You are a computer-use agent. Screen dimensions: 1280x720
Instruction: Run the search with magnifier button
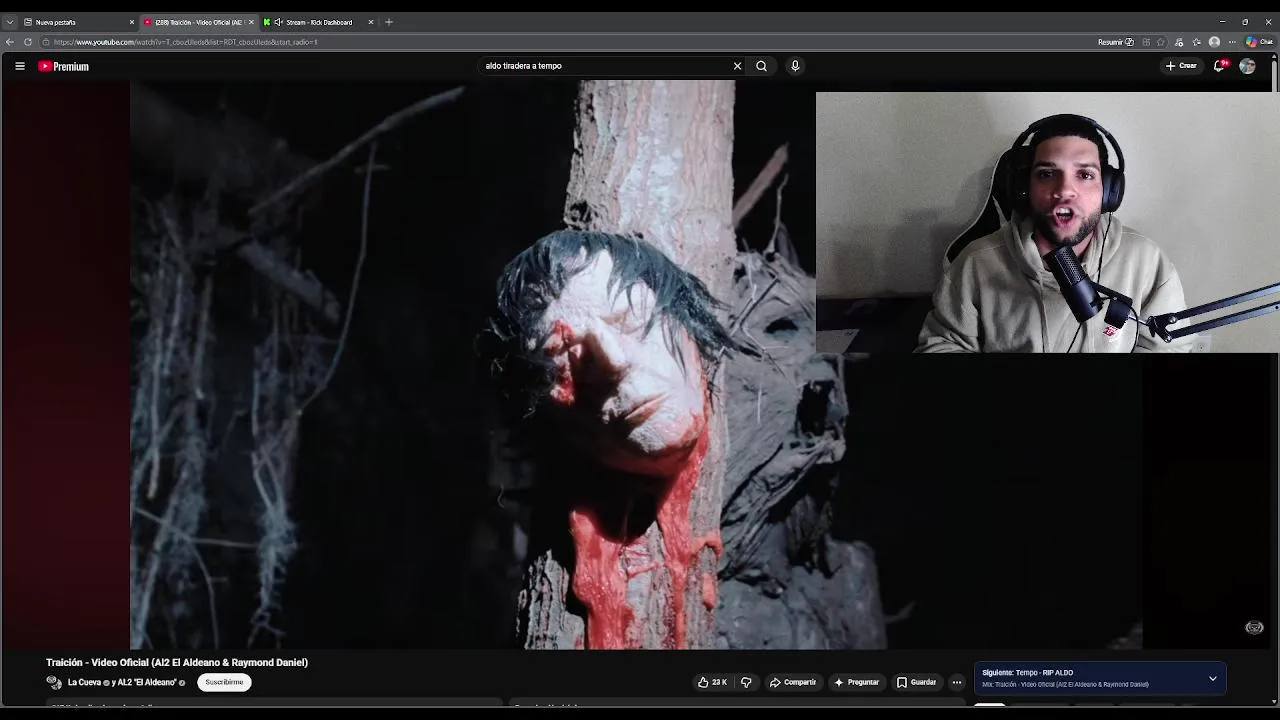(761, 66)
